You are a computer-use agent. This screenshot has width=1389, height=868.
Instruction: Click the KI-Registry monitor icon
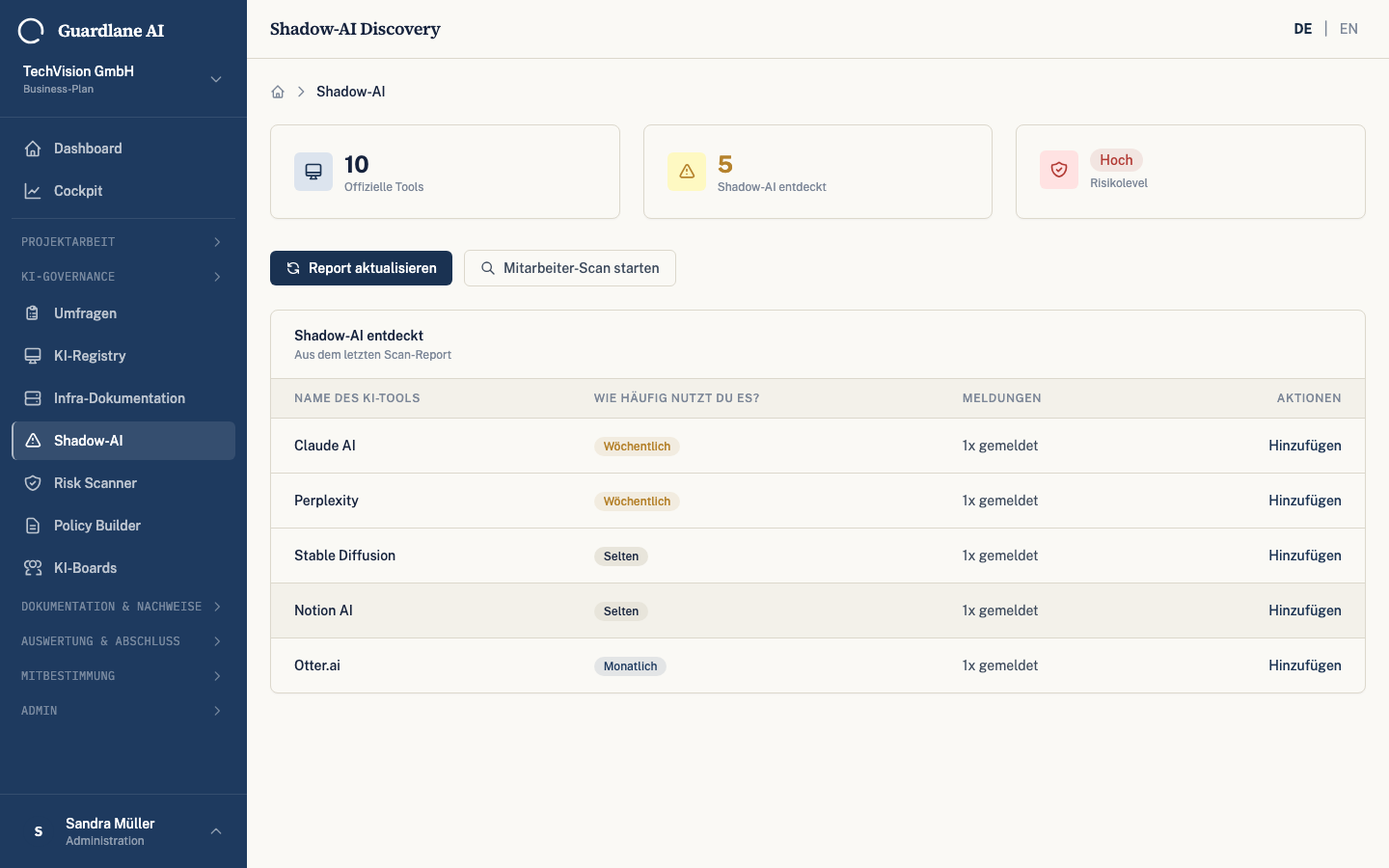tap(33, 356)
